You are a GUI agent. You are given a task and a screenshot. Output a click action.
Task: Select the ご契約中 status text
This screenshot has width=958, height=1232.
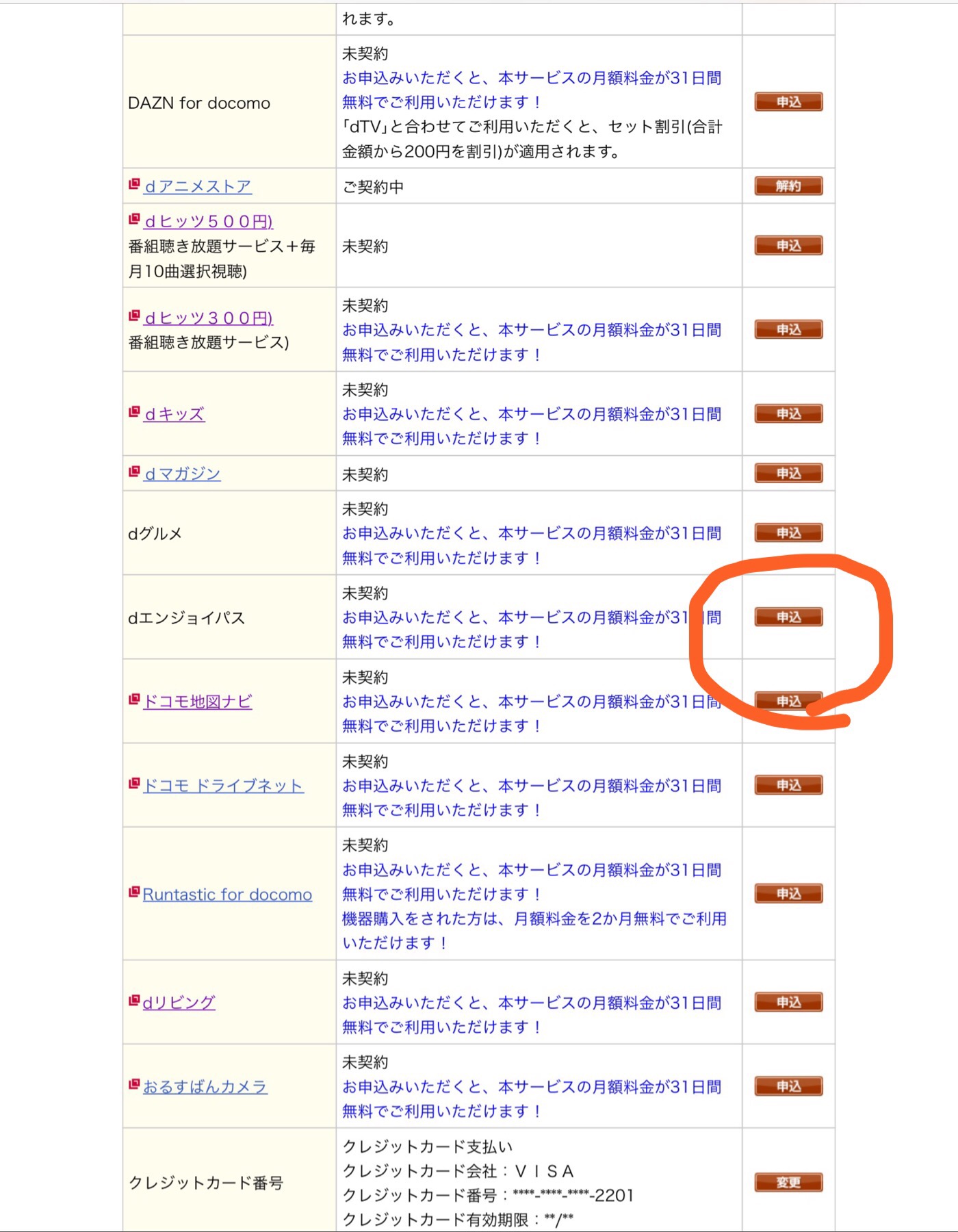pos(373,187)
